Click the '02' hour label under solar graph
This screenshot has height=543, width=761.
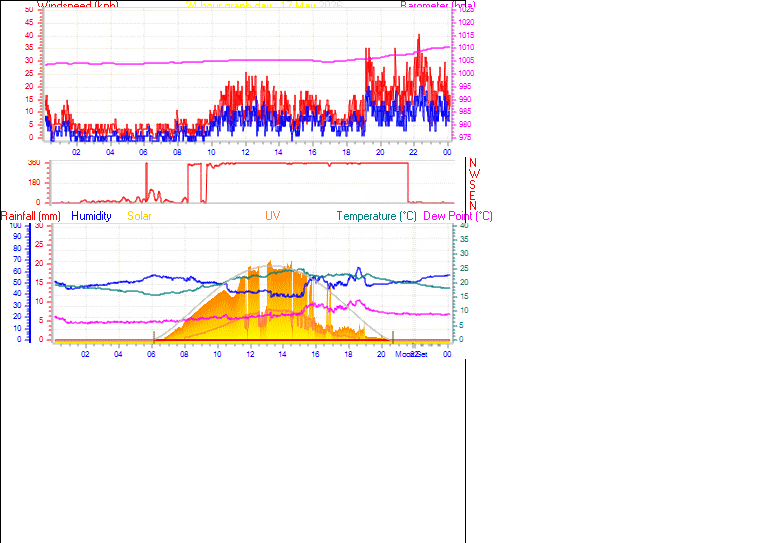click(x=85, y=354)
